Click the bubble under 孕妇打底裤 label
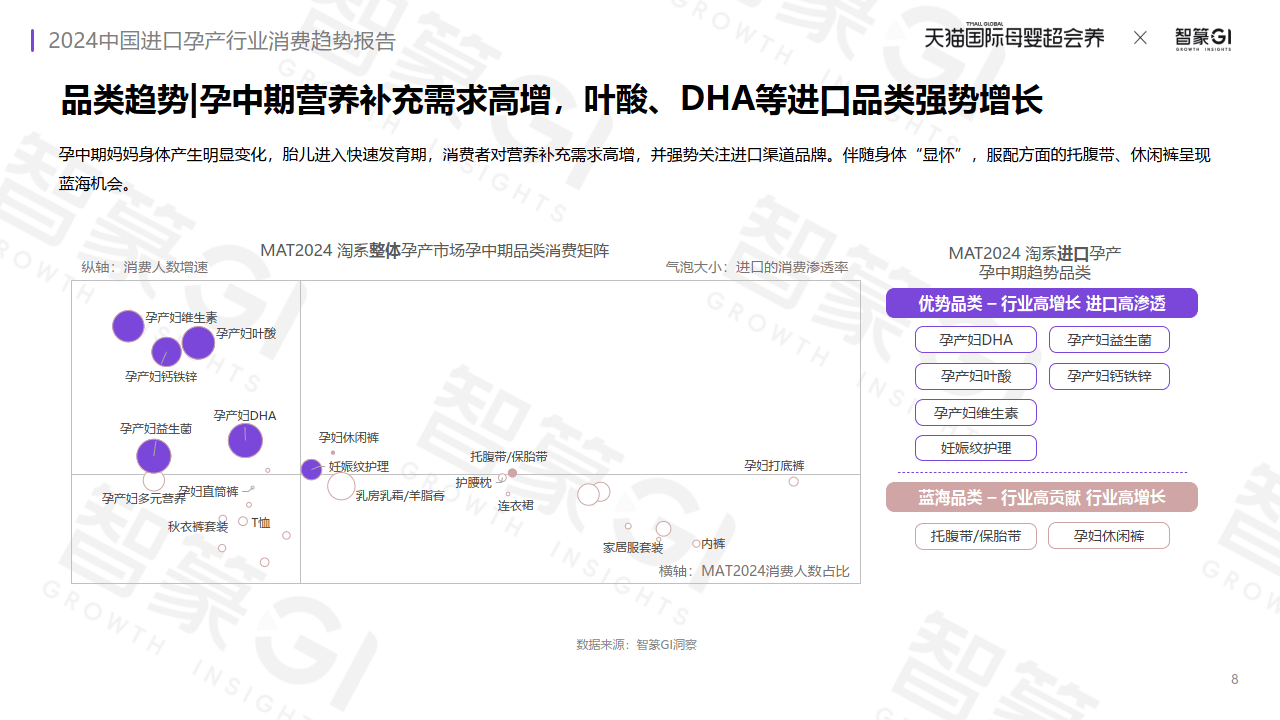 click(x=794, y=482)
